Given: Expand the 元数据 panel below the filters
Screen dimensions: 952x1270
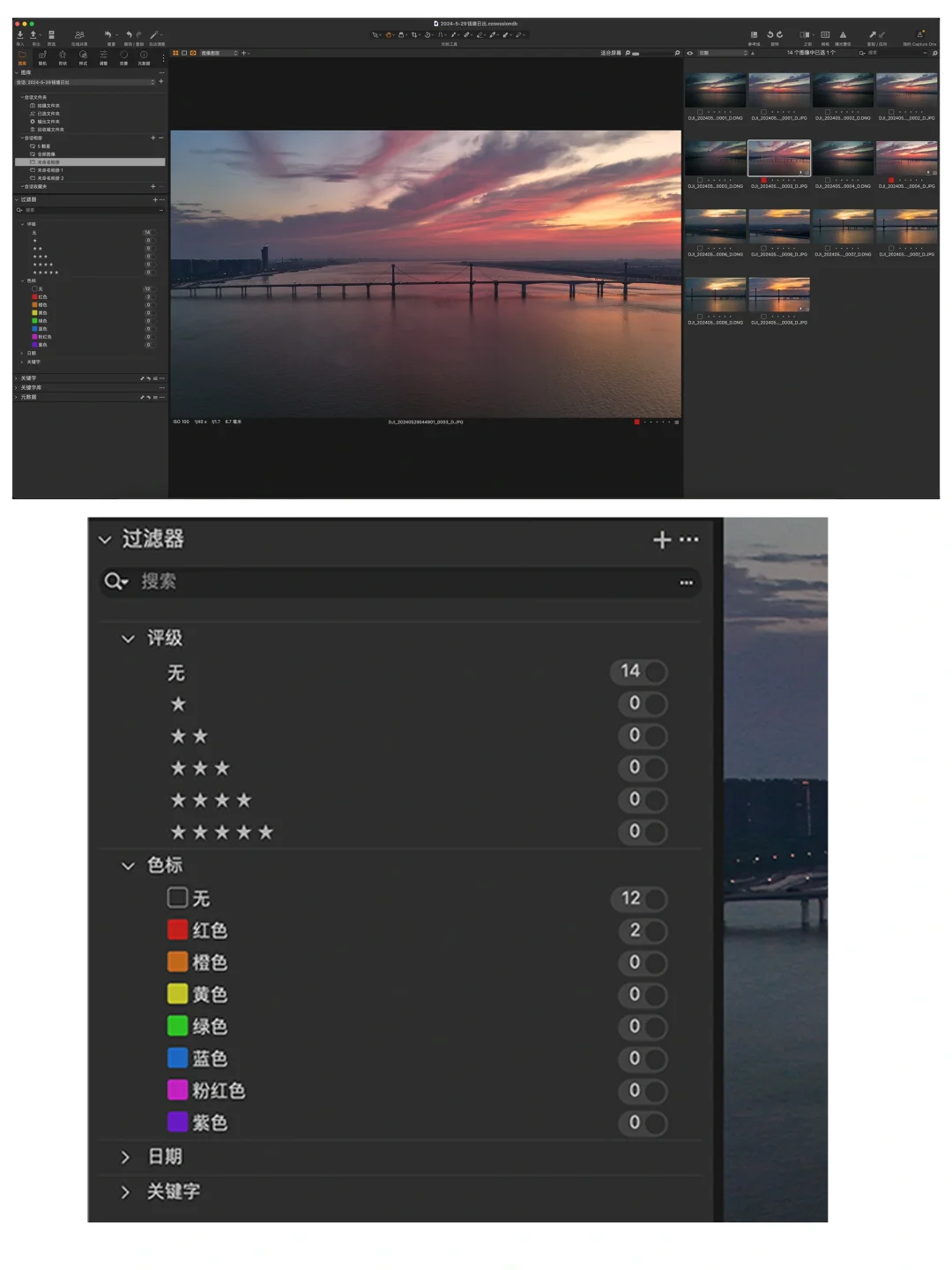Looking at the screenshot, I should (17, 397).
